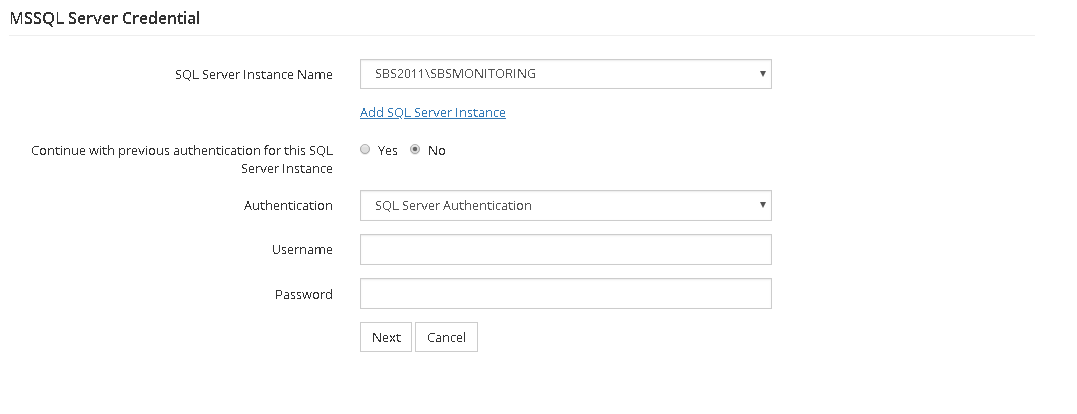Click the Cancel button
The height and width of the screenshot is (414, 1077).
click(x=446, y=337)
